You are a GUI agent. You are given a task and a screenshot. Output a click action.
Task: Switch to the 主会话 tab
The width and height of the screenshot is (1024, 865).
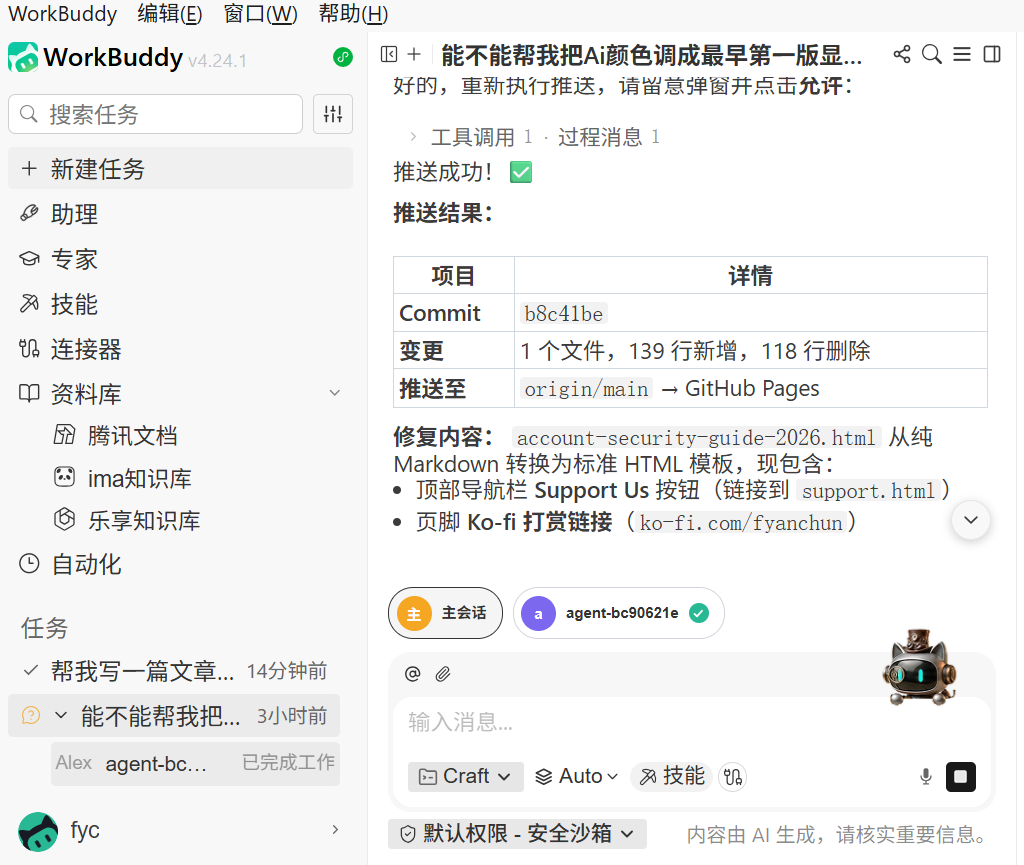tap(445, 613)
